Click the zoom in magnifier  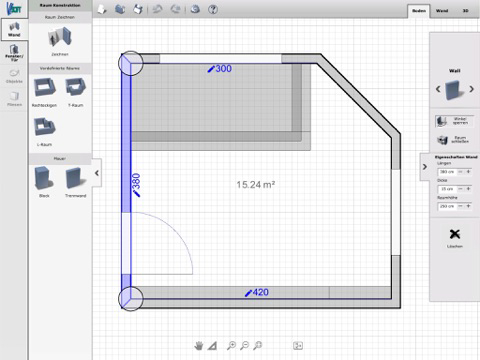pos(231,346)
